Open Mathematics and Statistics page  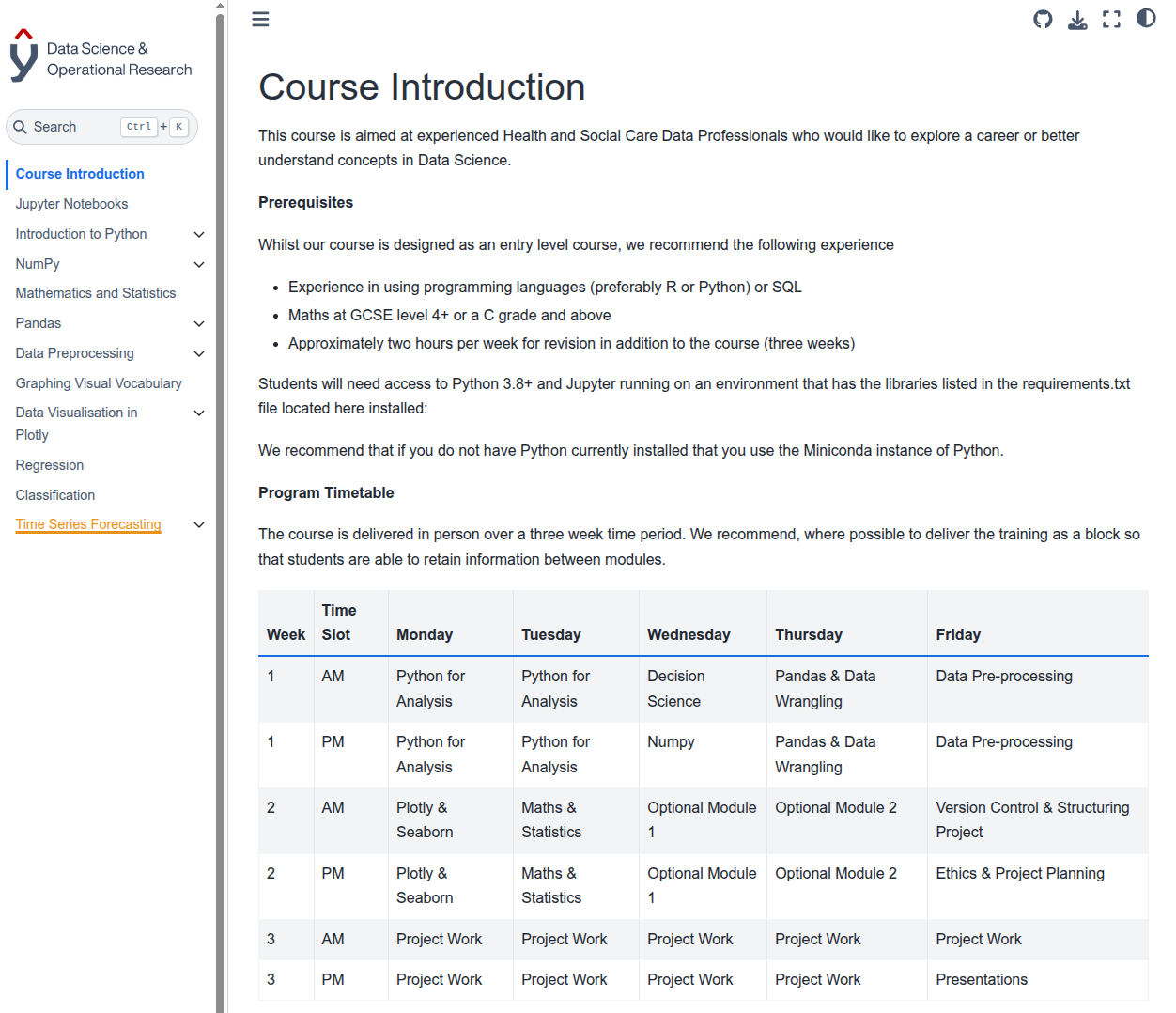pos(95,293)
